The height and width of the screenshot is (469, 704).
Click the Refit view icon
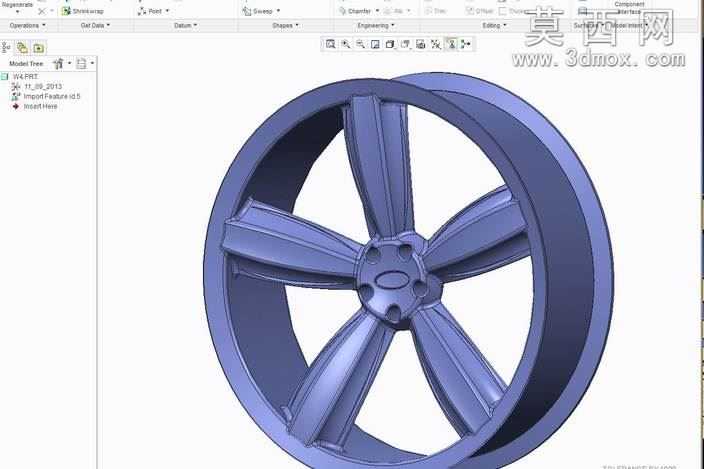pos(330,44)
